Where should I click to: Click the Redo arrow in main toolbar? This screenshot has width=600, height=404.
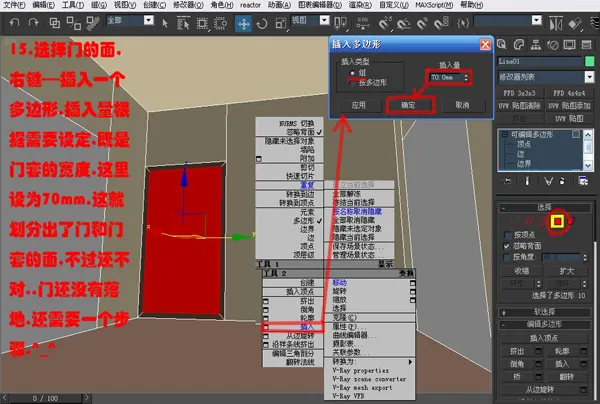34,23
